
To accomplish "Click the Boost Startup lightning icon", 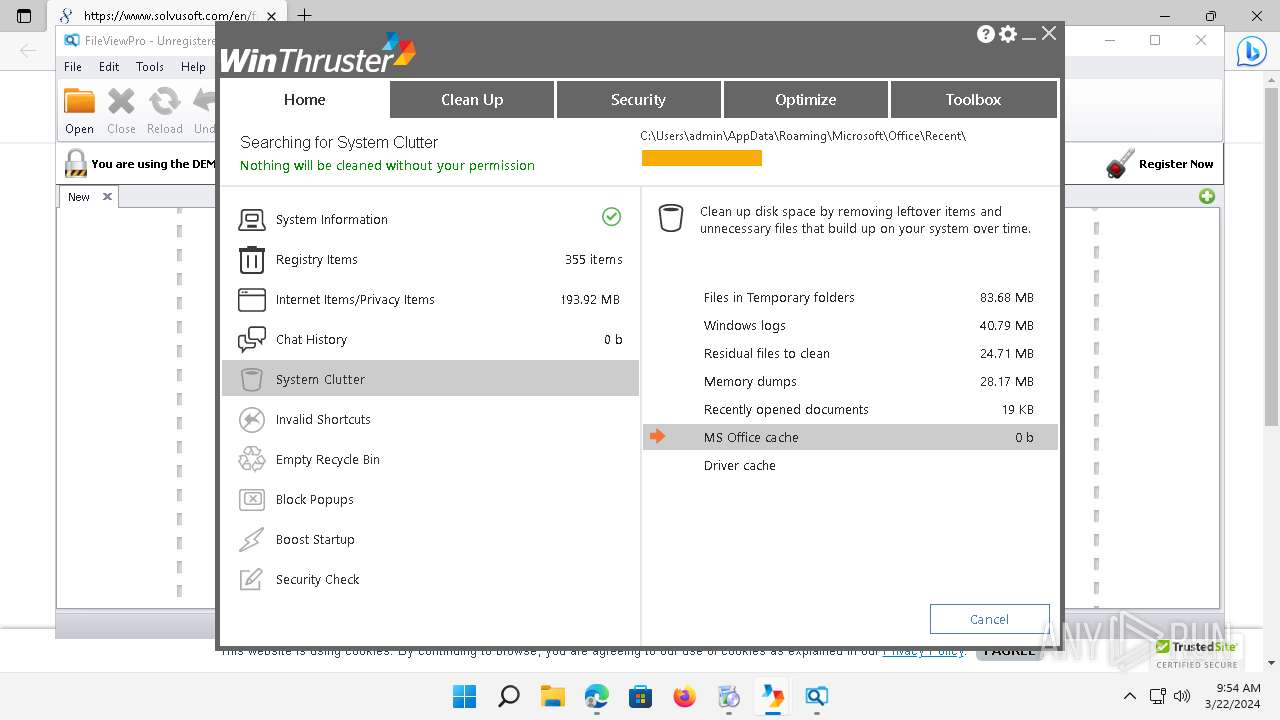I will [x=252, y=540].
